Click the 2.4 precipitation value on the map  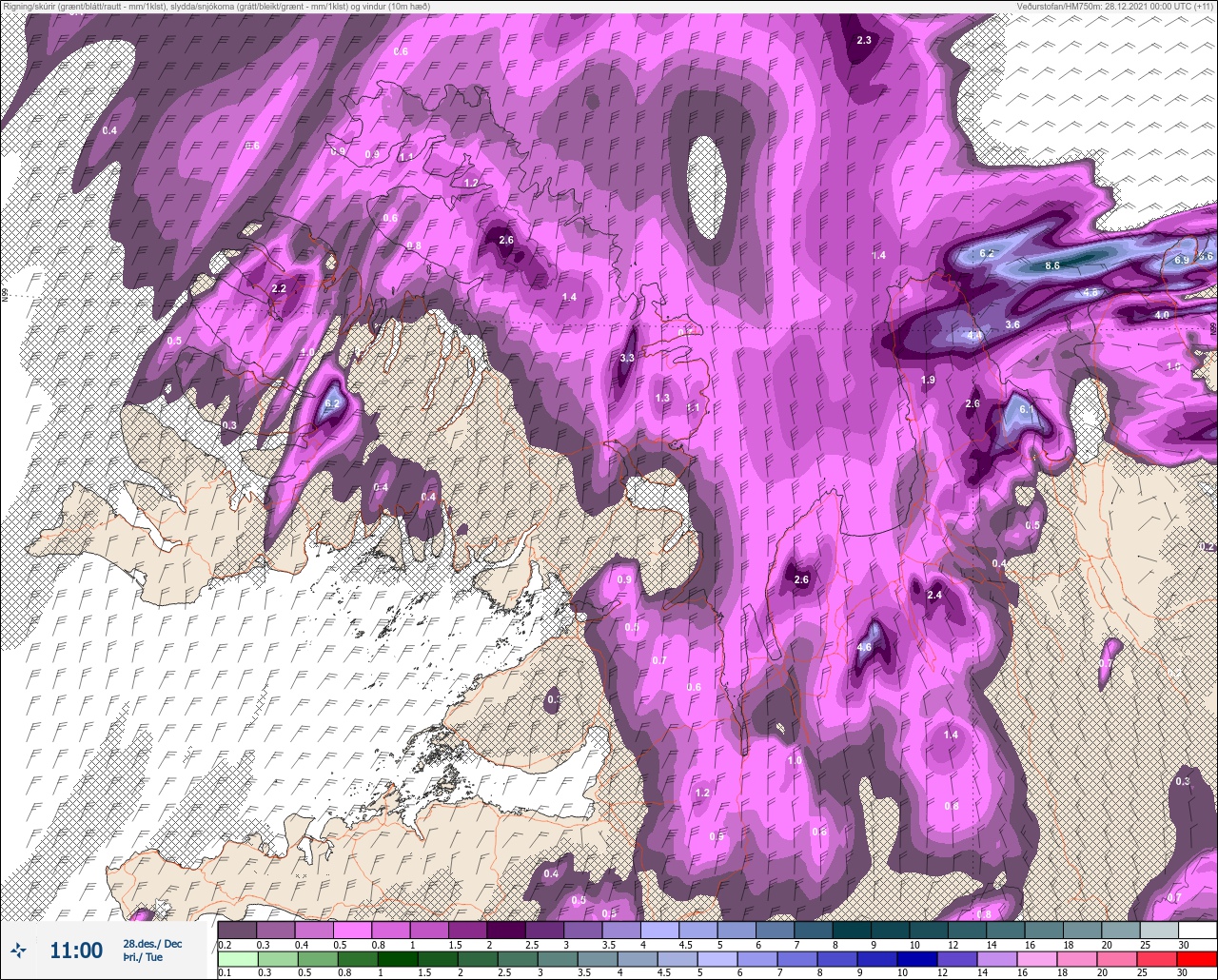point(933,595)
